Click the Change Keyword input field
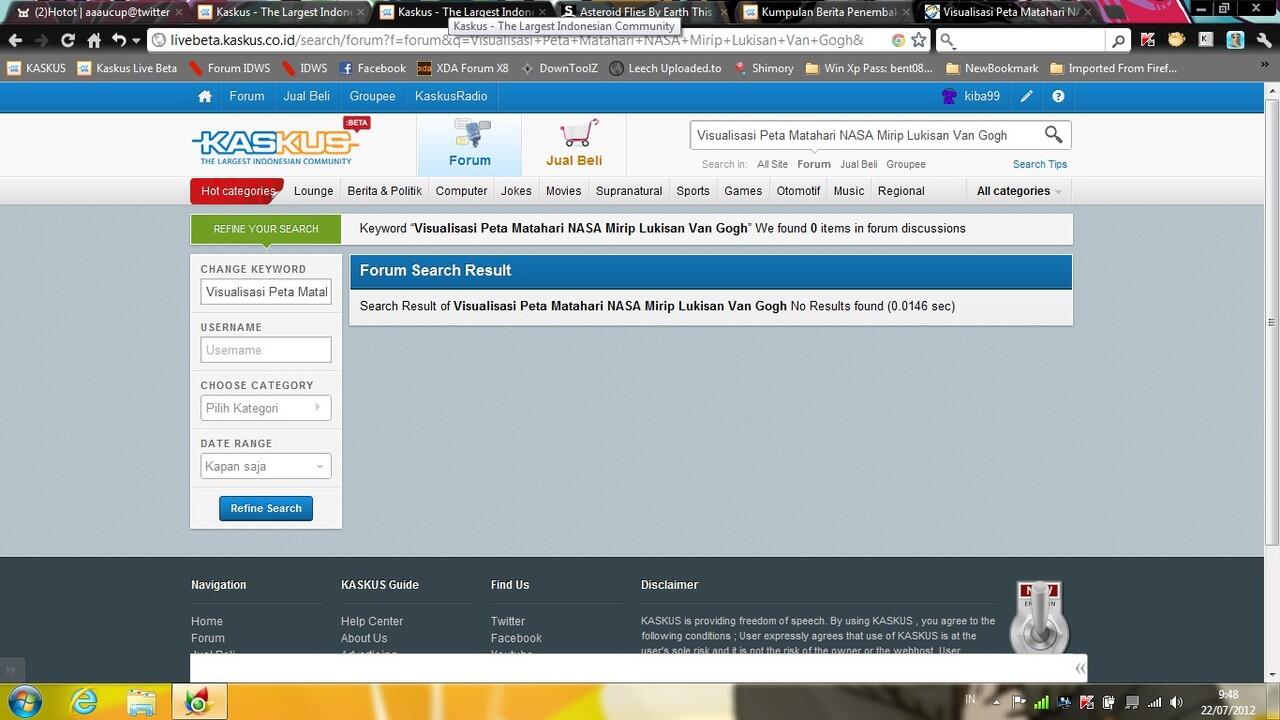1280x720 pixels. click(x=266, y=292)
